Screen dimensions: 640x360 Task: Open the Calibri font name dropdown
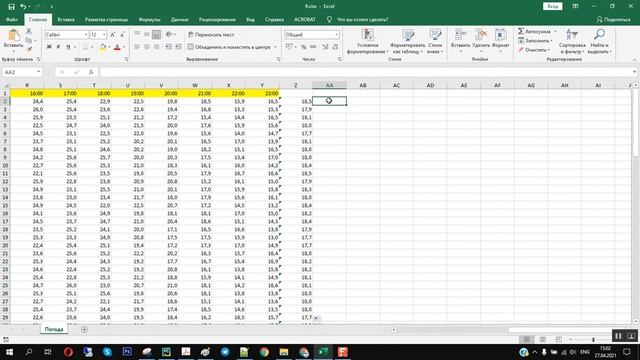point(86,35)
